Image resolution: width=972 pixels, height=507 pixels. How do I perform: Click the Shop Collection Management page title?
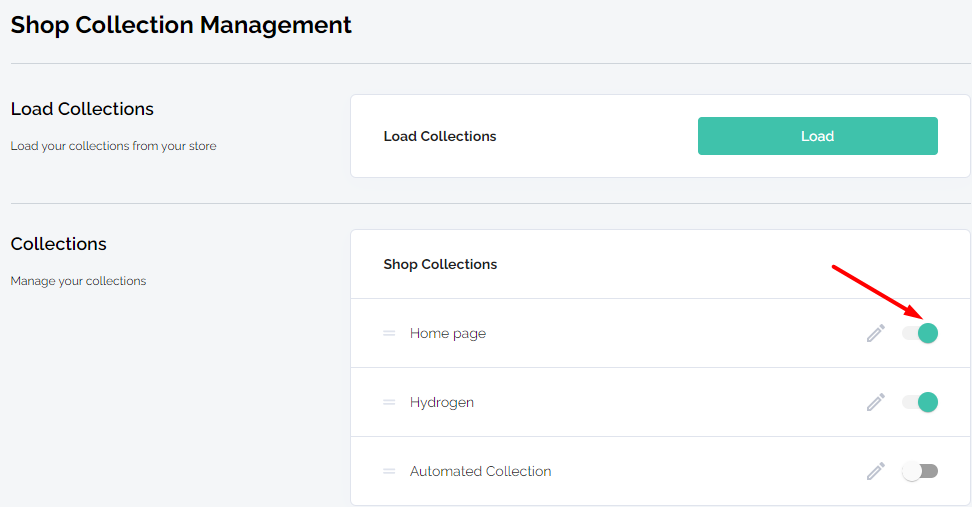click(x=181, y=25)
